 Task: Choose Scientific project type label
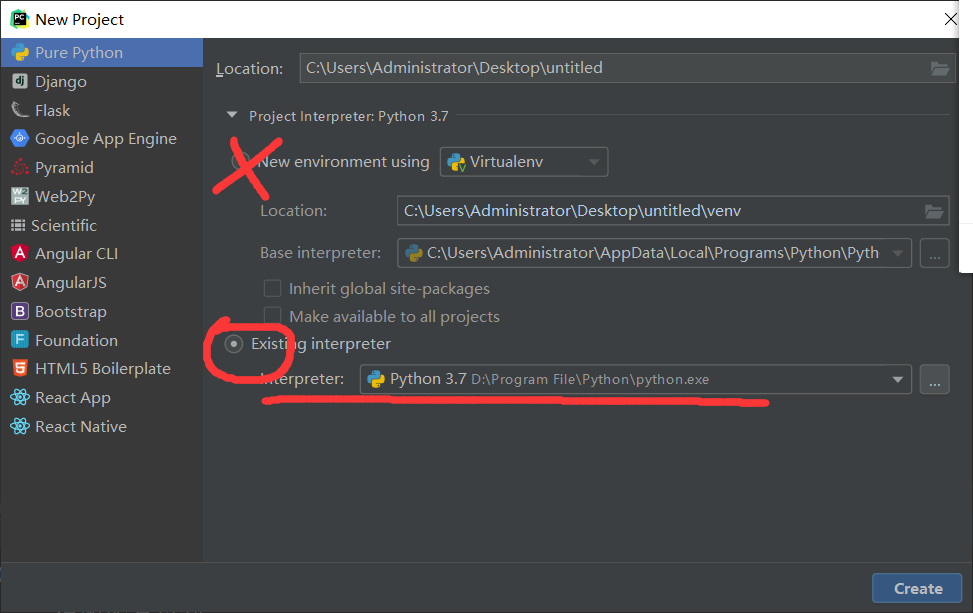(x=64, y=225)
